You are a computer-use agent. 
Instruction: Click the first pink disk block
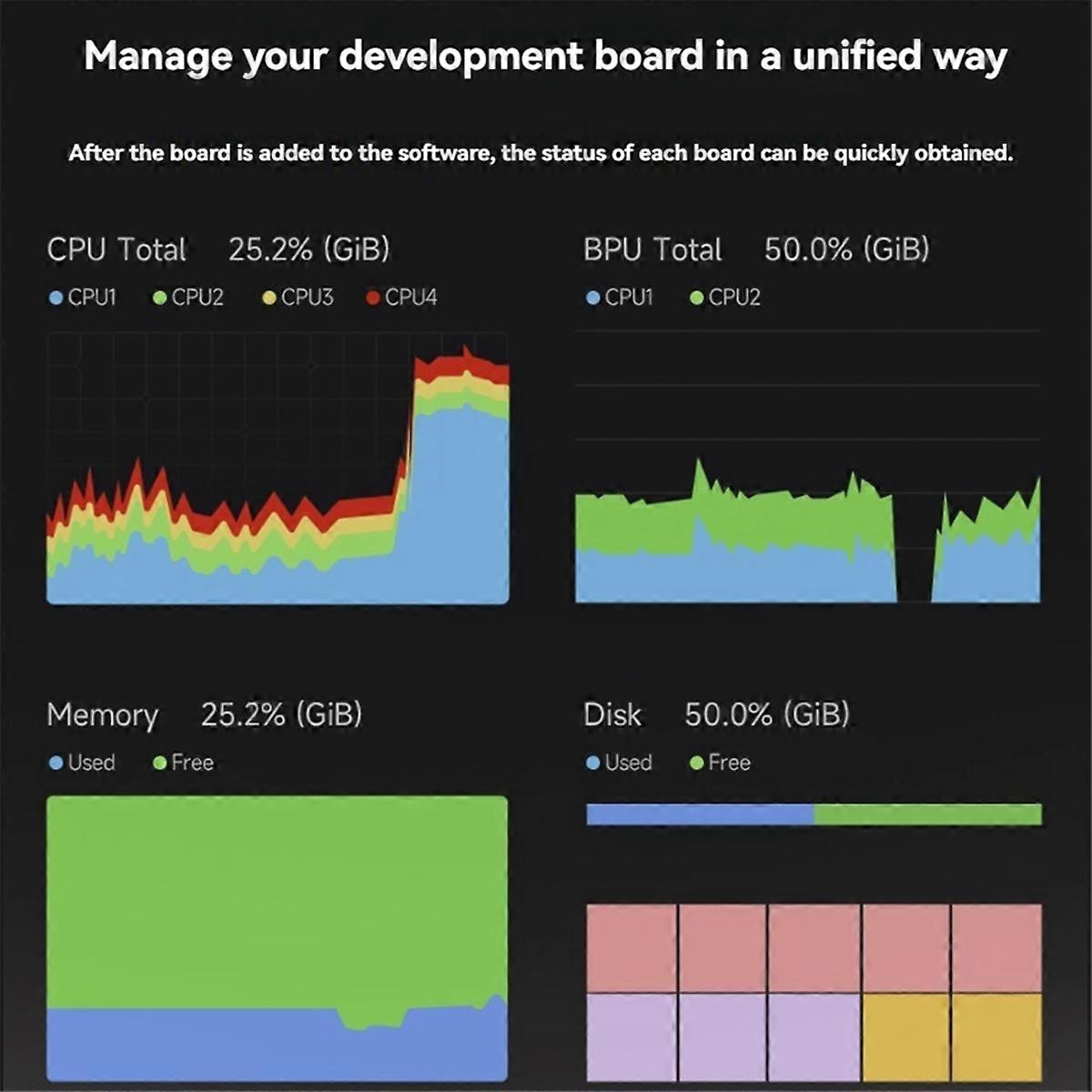tap(632, 947)
